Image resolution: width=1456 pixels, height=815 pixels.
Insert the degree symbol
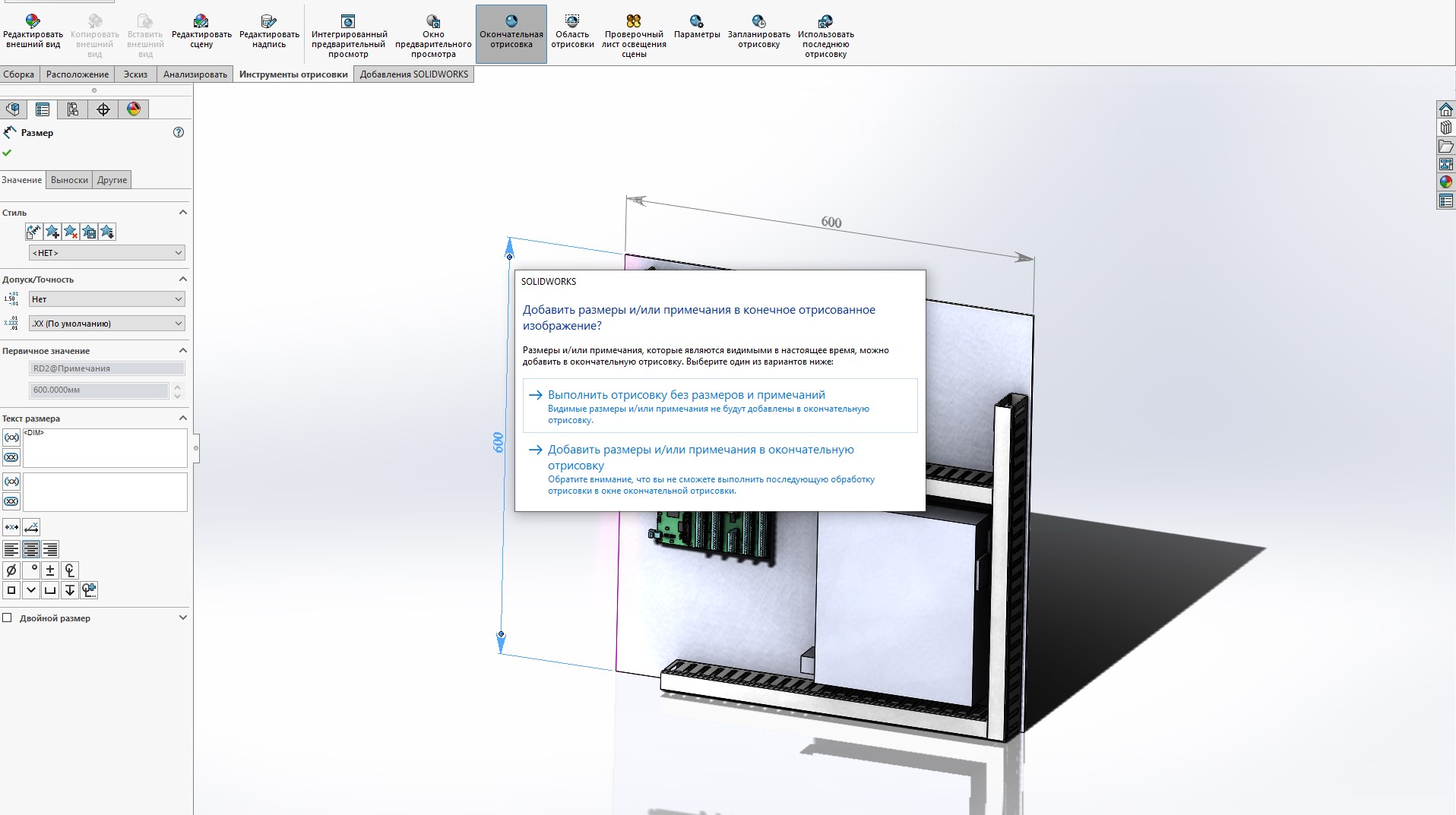click(x=31, y=570)
